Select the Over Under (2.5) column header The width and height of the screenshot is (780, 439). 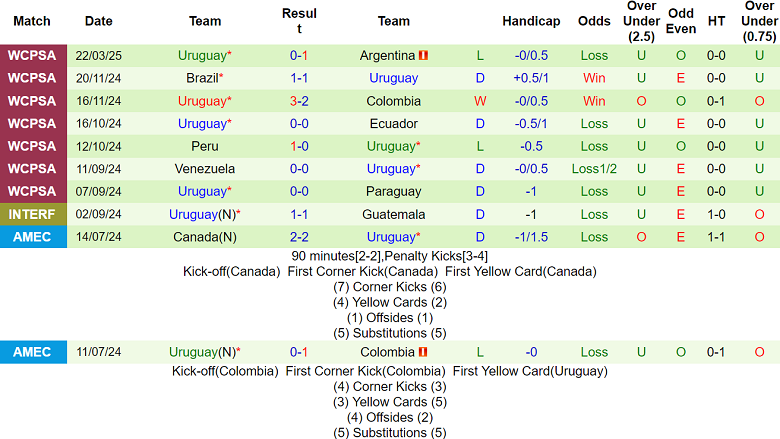pos(641,21)
